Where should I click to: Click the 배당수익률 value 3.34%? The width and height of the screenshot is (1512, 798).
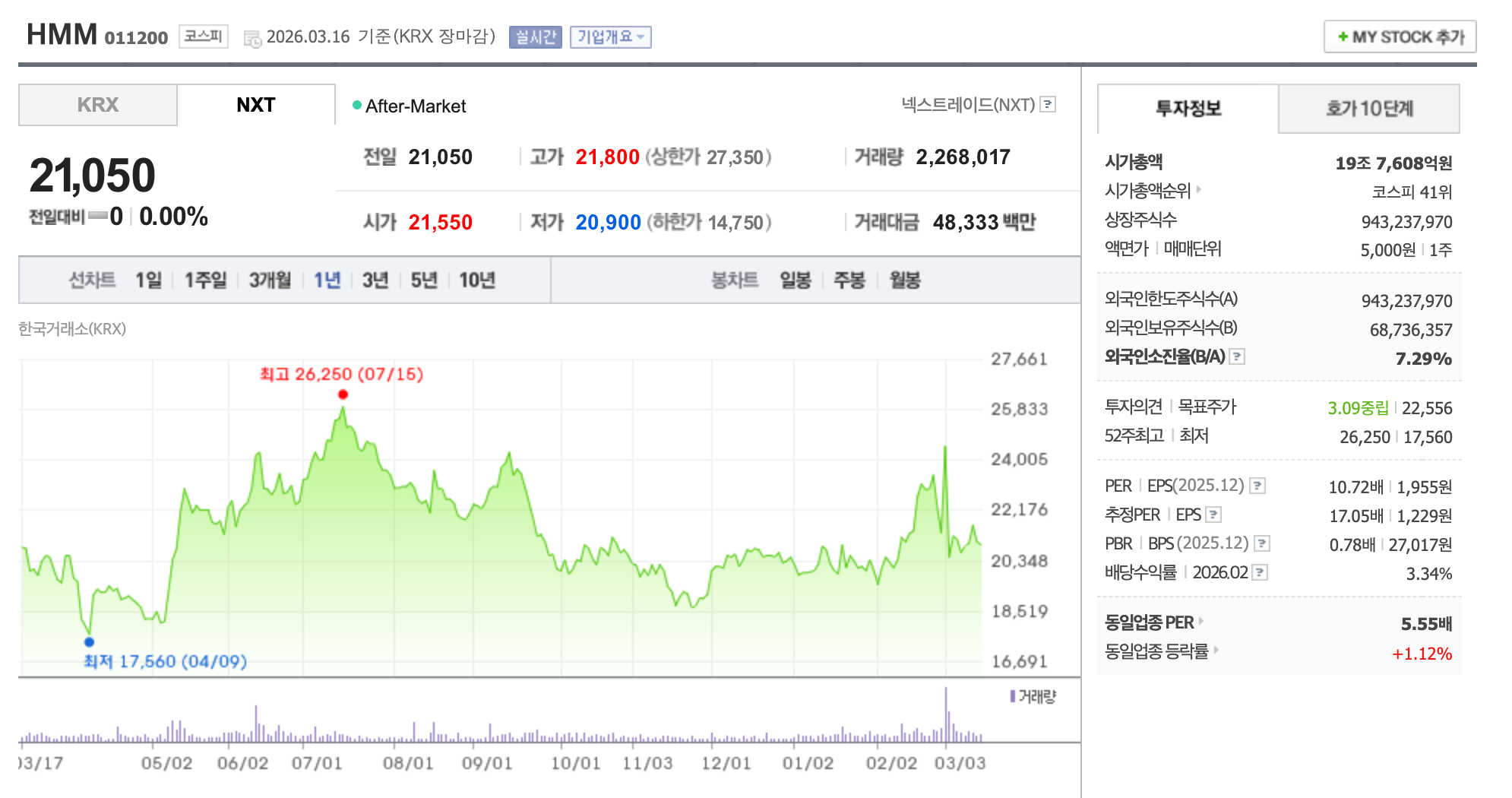click(1428, 574)
